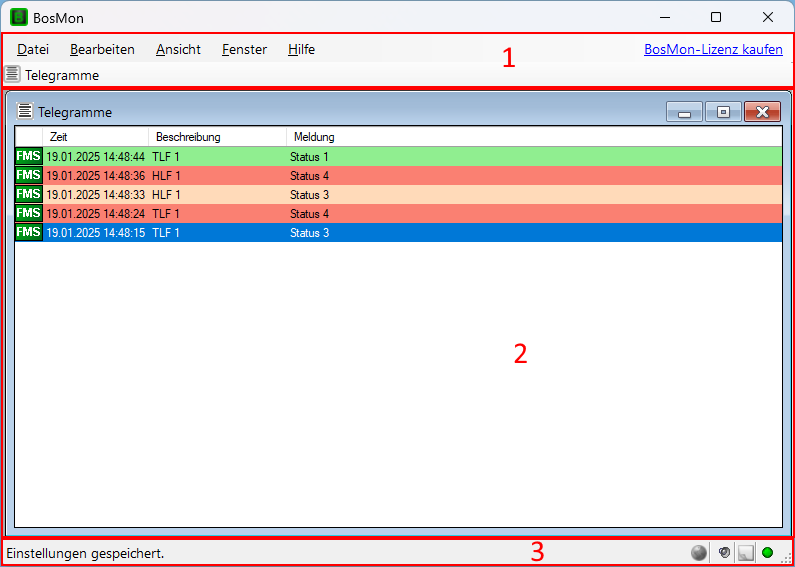This screenshot has width=795, height=567.
Task: Click the speaker icon in the status bar
Action: [x=724, y=553]
